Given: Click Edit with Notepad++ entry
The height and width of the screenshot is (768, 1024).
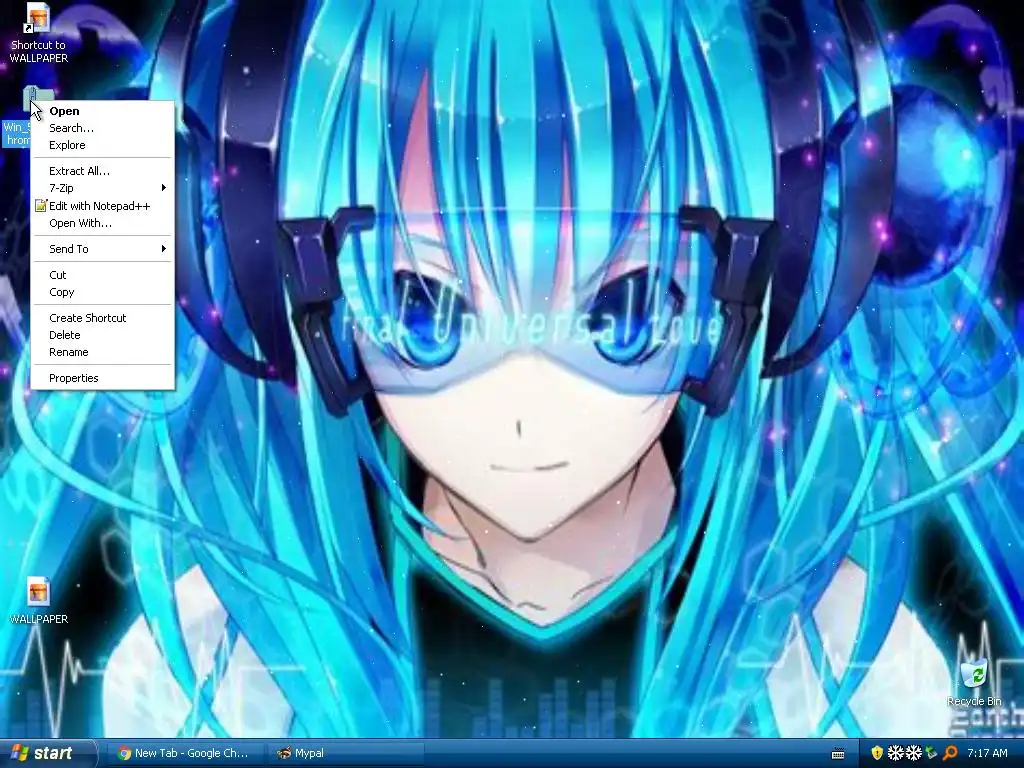Looking at the screenshot, I should (x=103, y=206).
